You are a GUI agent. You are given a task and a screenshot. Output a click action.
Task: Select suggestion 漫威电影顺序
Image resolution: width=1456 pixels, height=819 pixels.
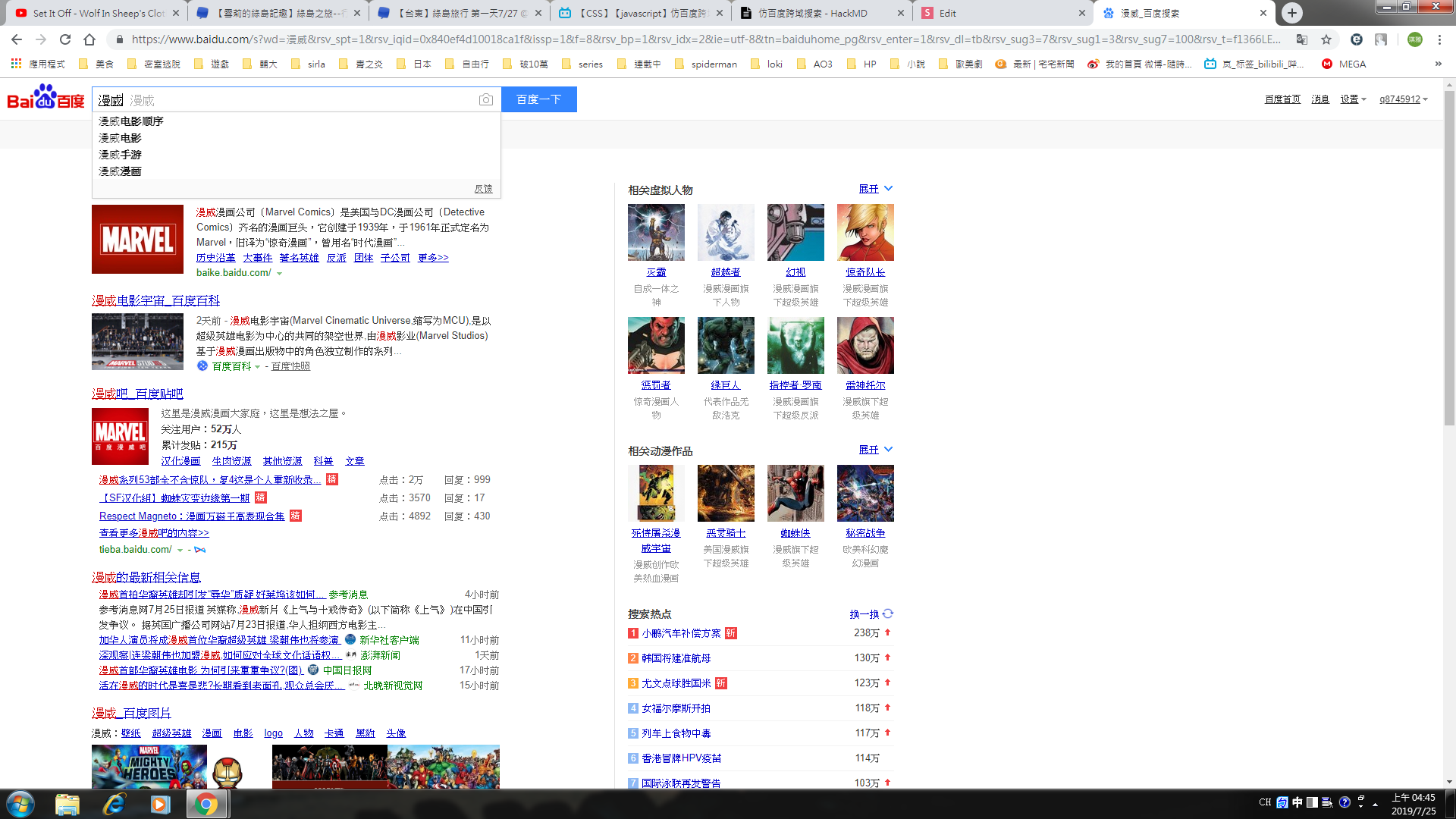131,121
